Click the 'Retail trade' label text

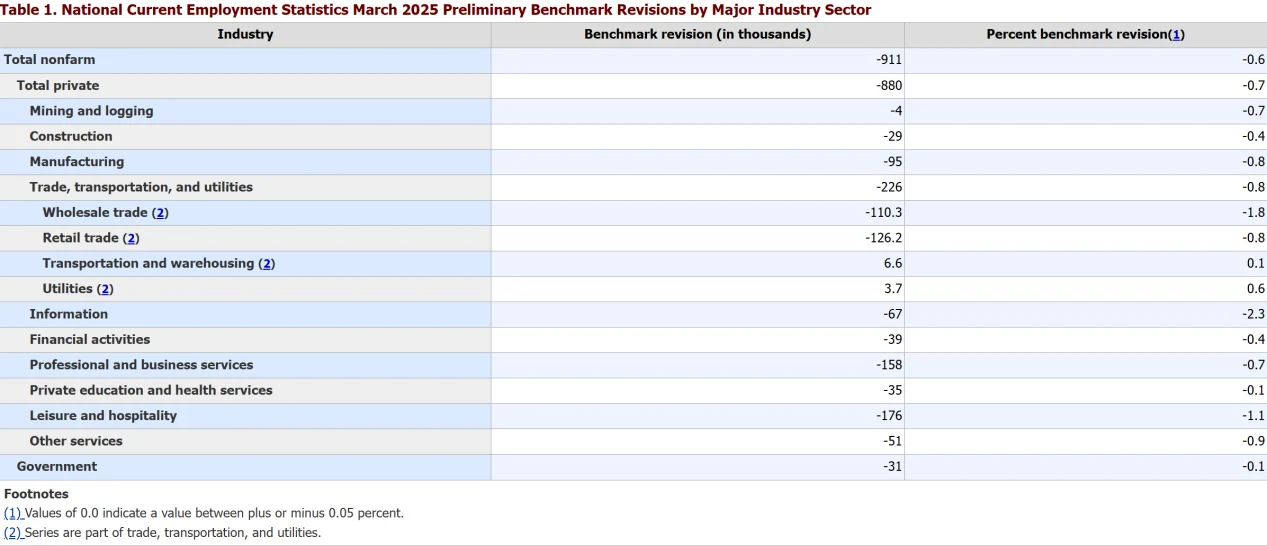coord(81,238)
